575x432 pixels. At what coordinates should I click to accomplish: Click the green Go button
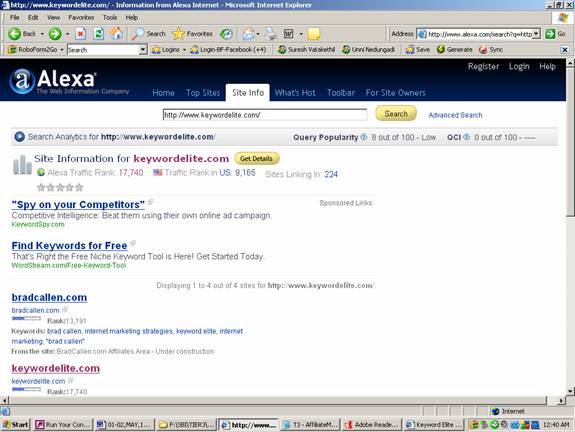tap(555, 34)
